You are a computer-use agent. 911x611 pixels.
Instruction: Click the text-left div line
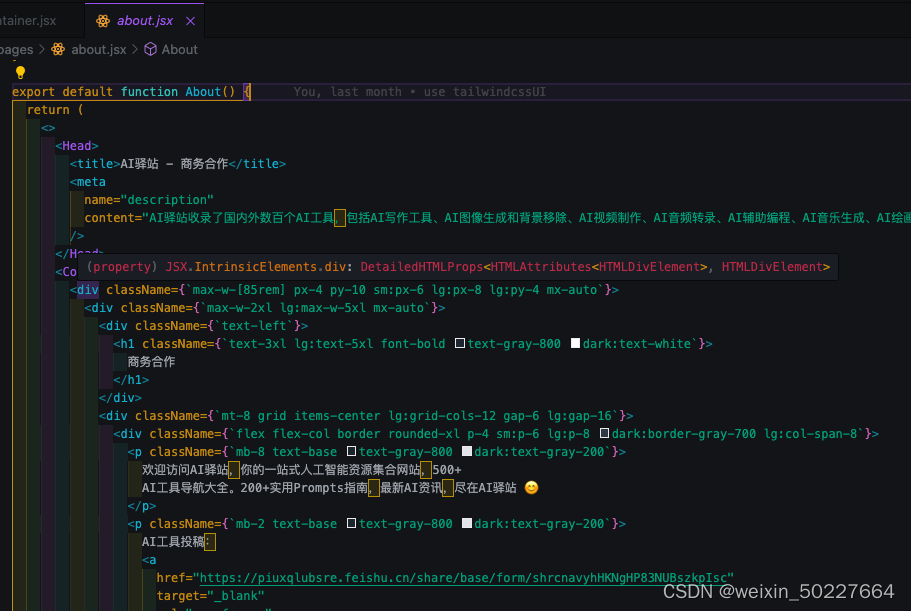[x=203, y=326]
